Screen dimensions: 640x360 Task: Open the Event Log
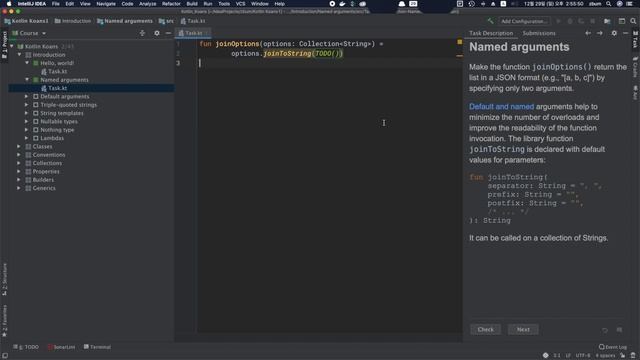click(613, 347)
